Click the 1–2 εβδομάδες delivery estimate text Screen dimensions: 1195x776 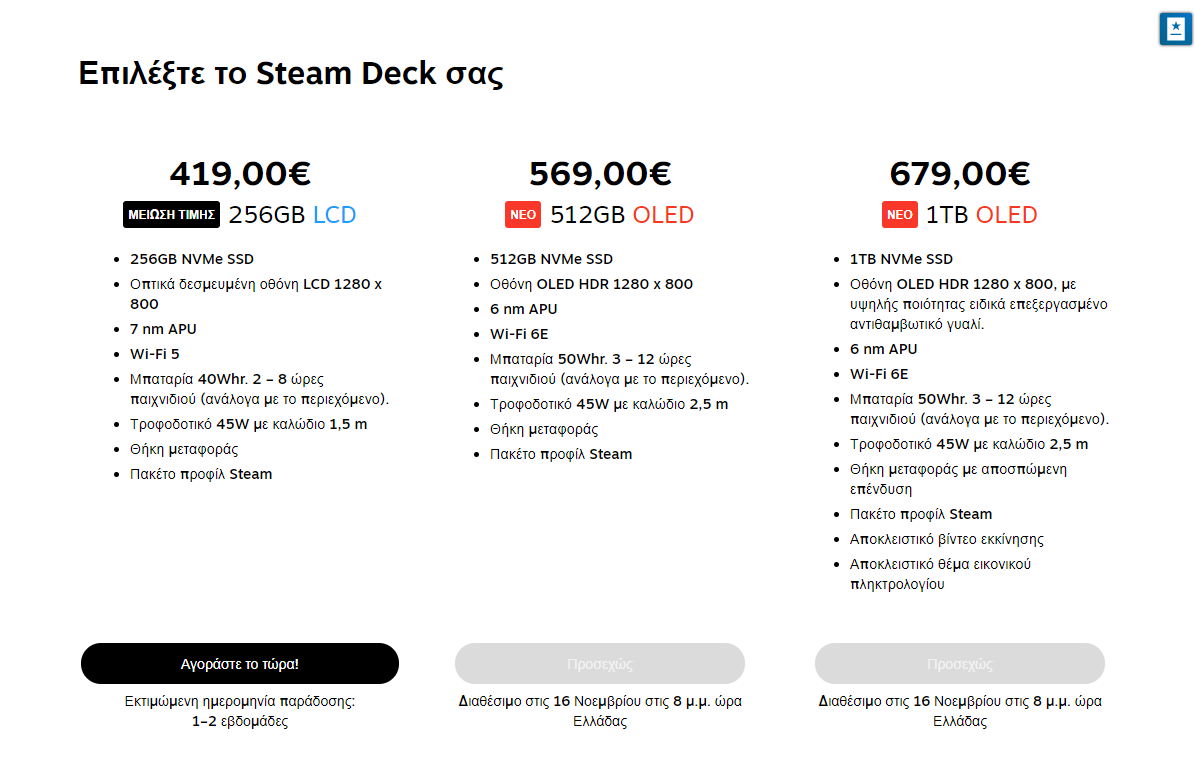pos(240,721)
